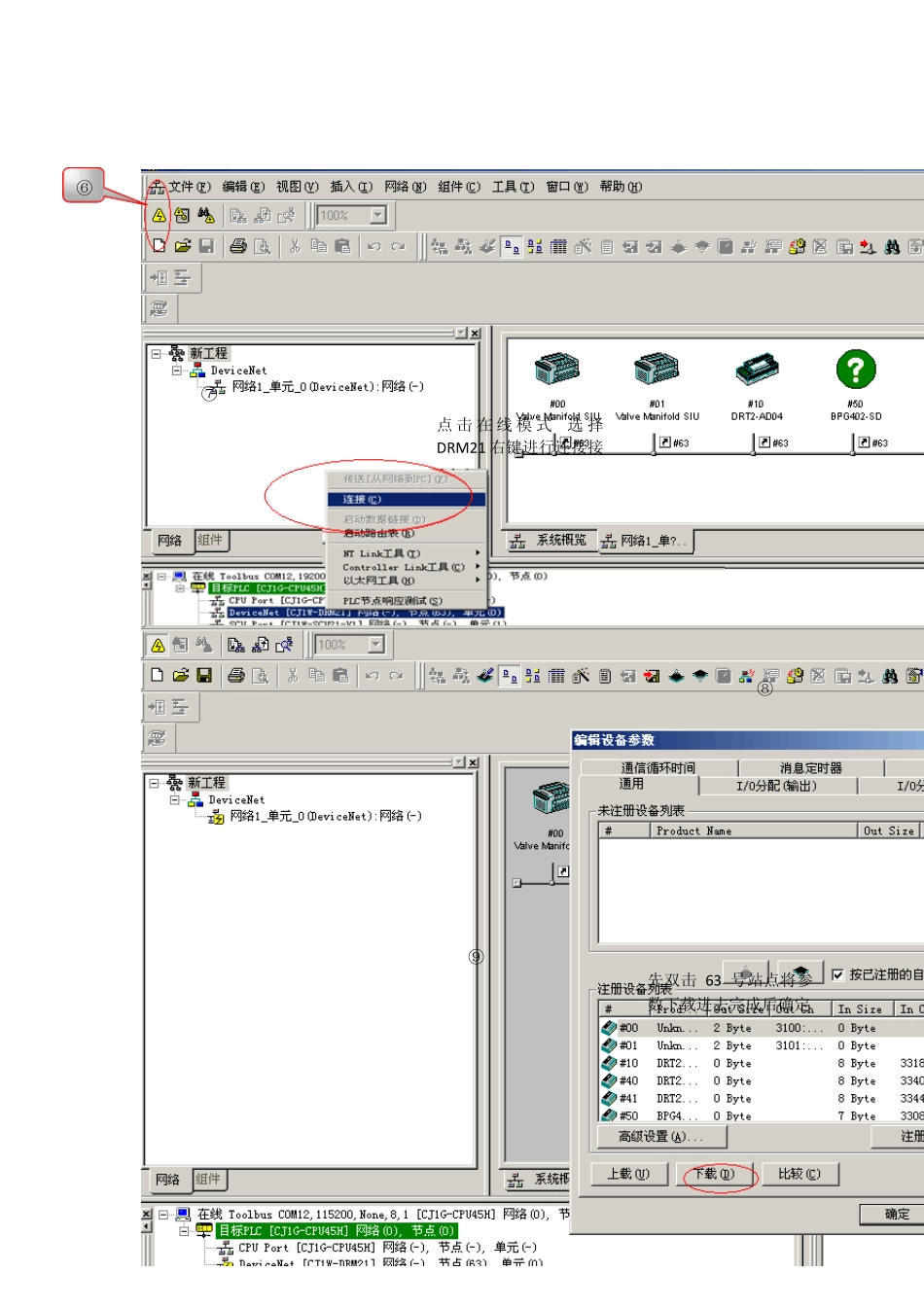Image resolution: width=924 pixels, height=1307 pixels.
Task: Click Open folder icon in lower window toolbar
Action: tap(180, 675)
